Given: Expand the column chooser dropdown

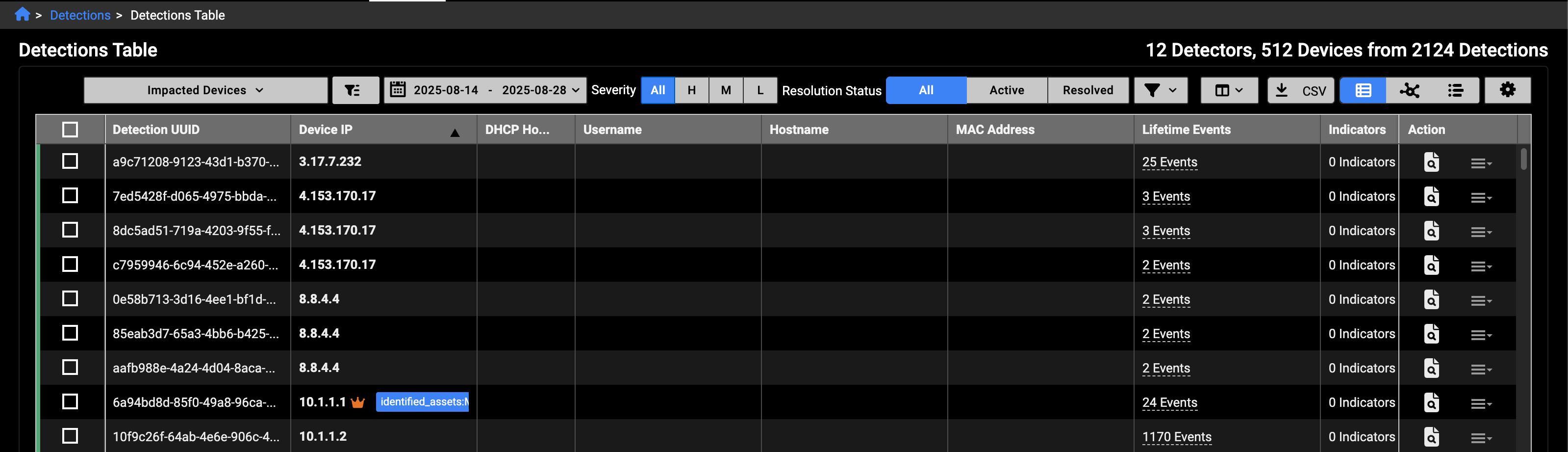Looking at the screenshot, I should pyautogui.click(x=1228, y=90).
